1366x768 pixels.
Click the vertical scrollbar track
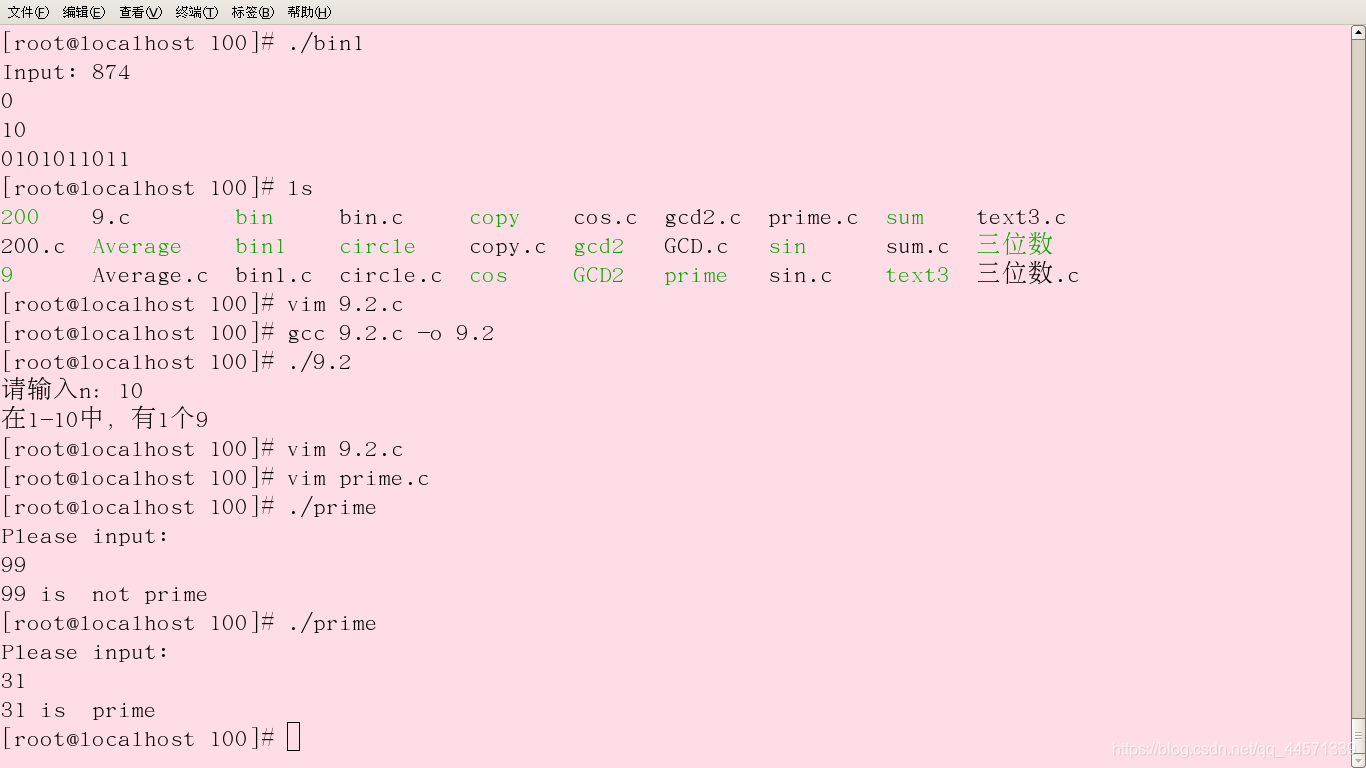[1358, 380]
